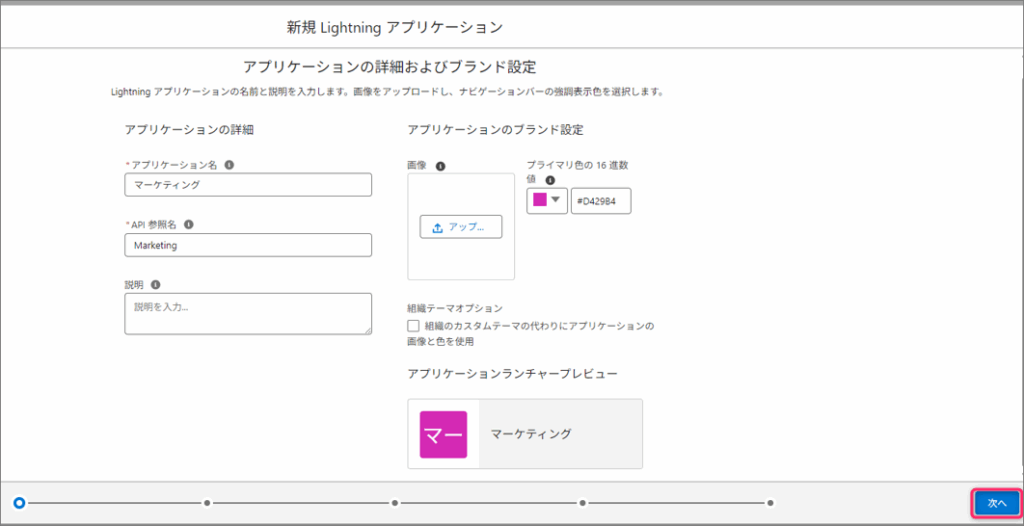Select the second step dot in progress bar
The width and height of the screenshot is (1024, 526).
point(207,503)
